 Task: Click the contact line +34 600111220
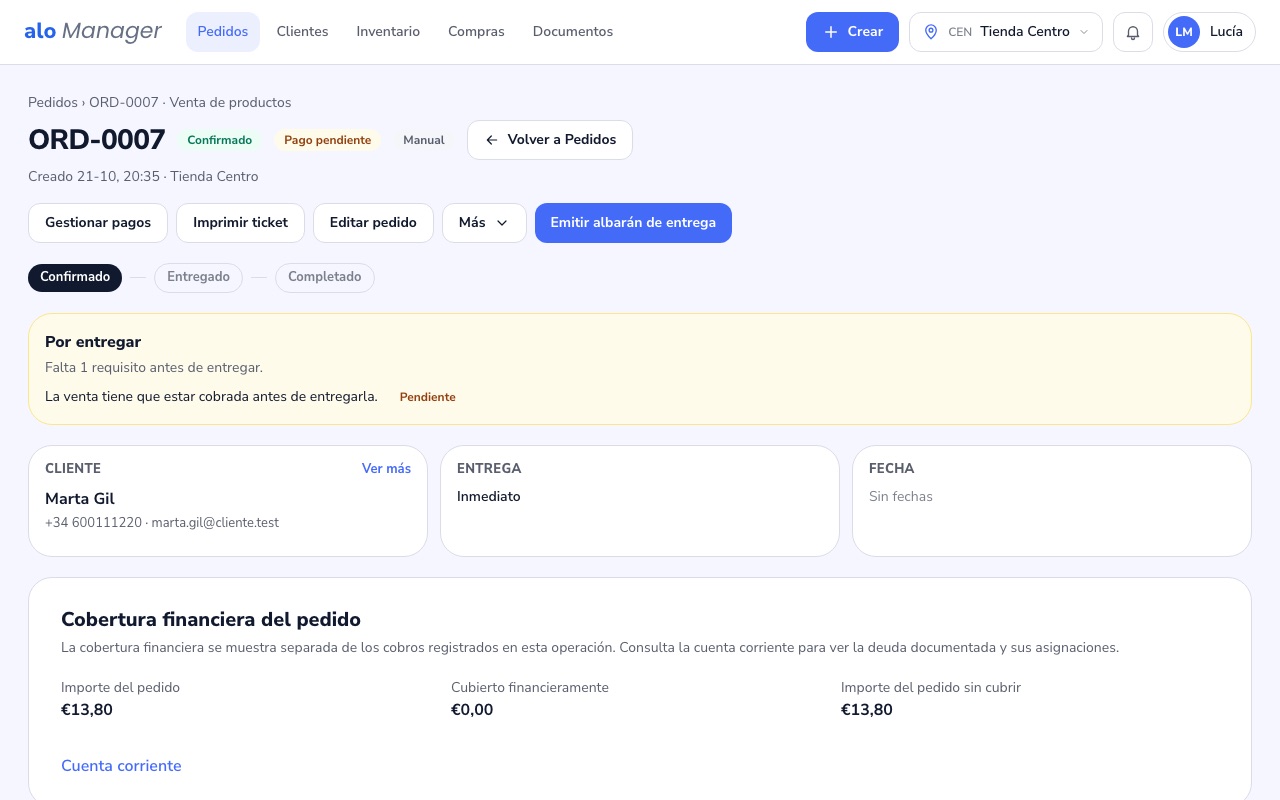[162, 523]
